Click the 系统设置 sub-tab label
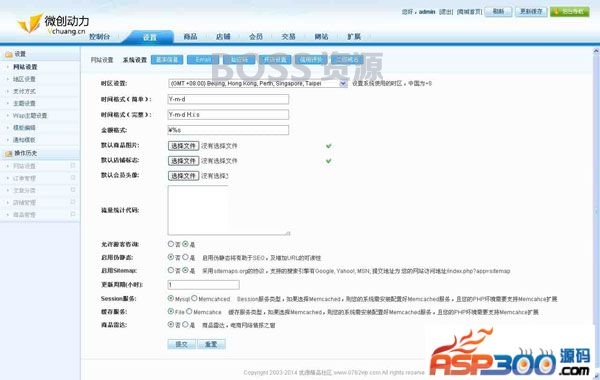The height and width of the screenshot is (380, 600). coord(135,60)
